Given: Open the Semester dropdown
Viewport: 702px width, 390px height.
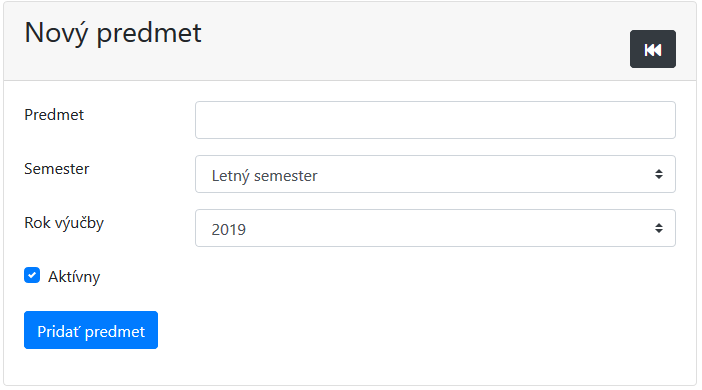Looking at the screenshot, I should [435, 174].
